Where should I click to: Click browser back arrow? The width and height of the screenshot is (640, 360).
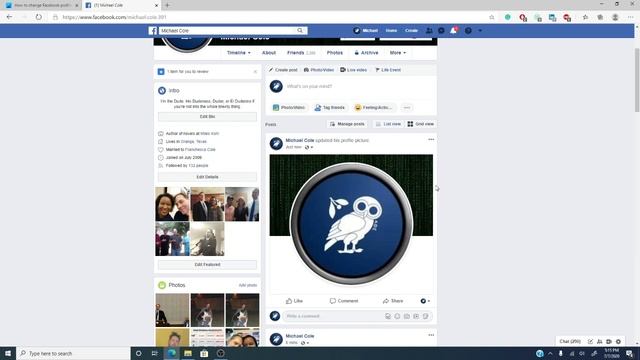click(9, 17)
